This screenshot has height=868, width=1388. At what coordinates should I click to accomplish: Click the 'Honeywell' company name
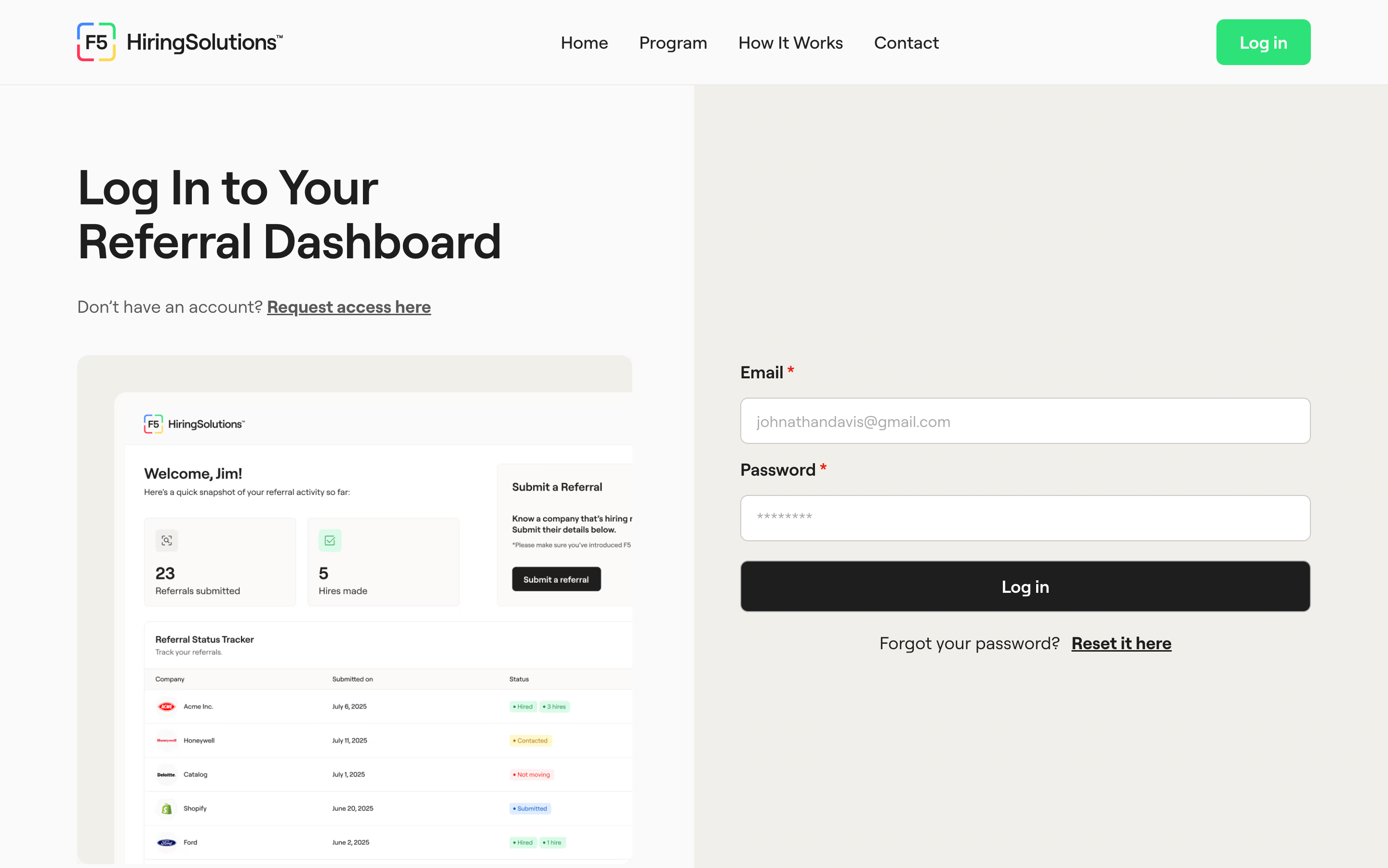[199, 740]
